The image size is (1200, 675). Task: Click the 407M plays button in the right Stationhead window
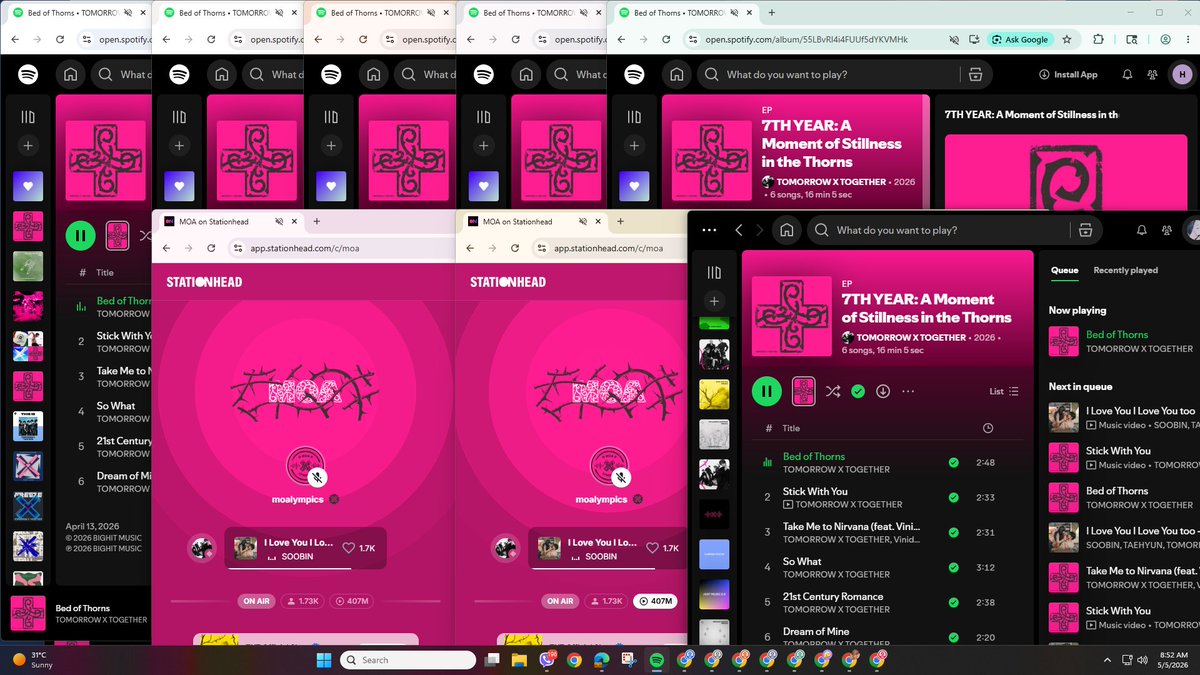click(654, 601)
